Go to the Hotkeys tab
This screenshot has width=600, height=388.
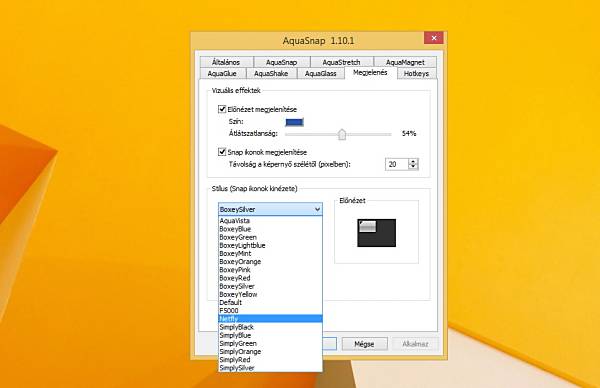click(416, 73)
